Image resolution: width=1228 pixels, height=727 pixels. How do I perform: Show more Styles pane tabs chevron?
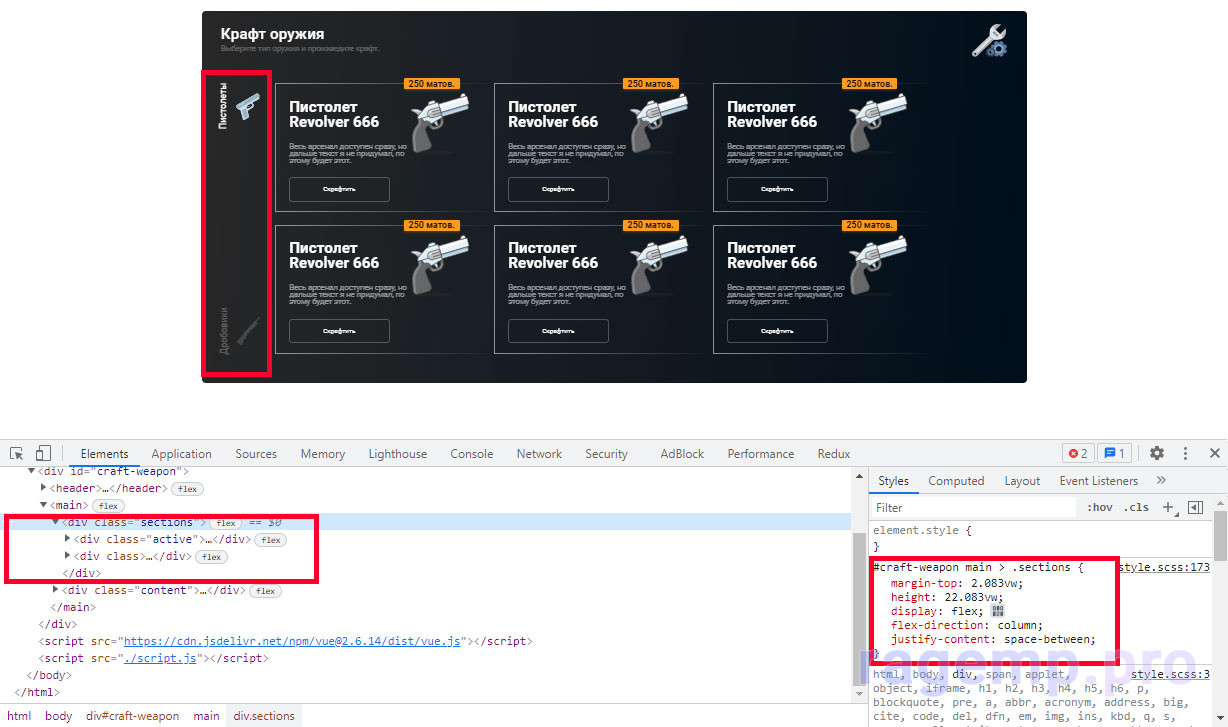pyautogui.click(x=1161, y=481)
